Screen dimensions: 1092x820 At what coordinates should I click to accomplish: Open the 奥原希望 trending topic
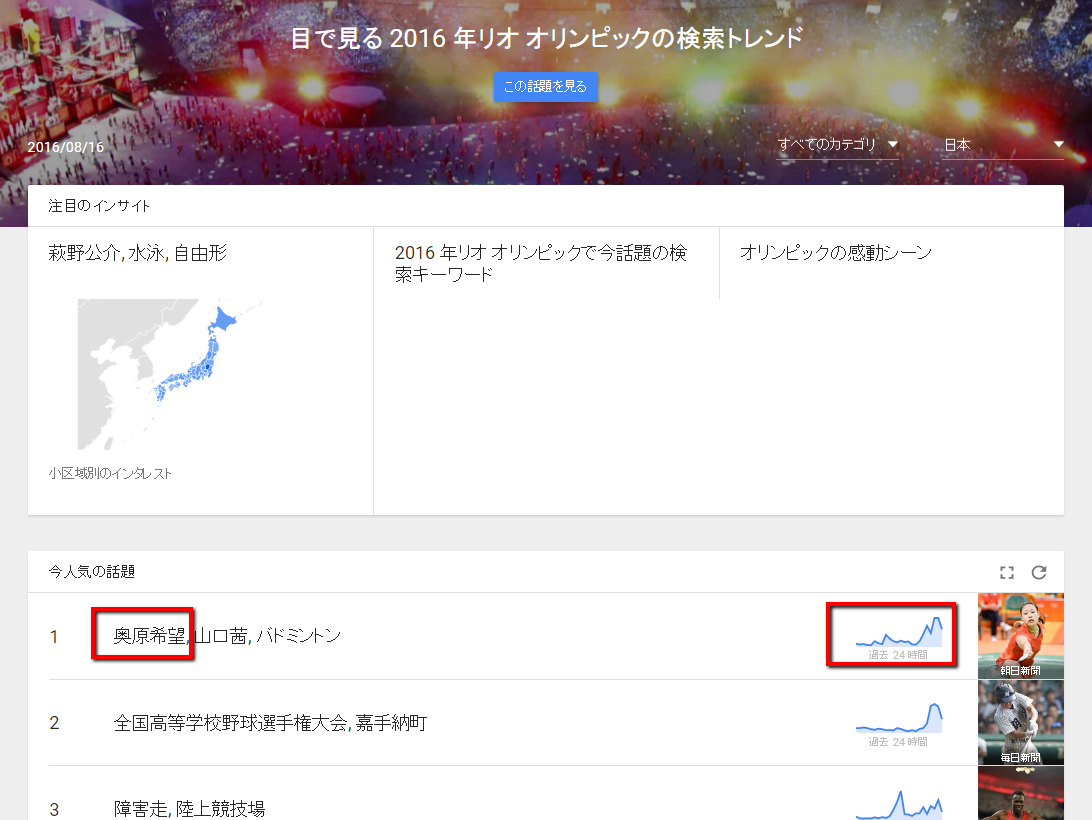(141, 634)
